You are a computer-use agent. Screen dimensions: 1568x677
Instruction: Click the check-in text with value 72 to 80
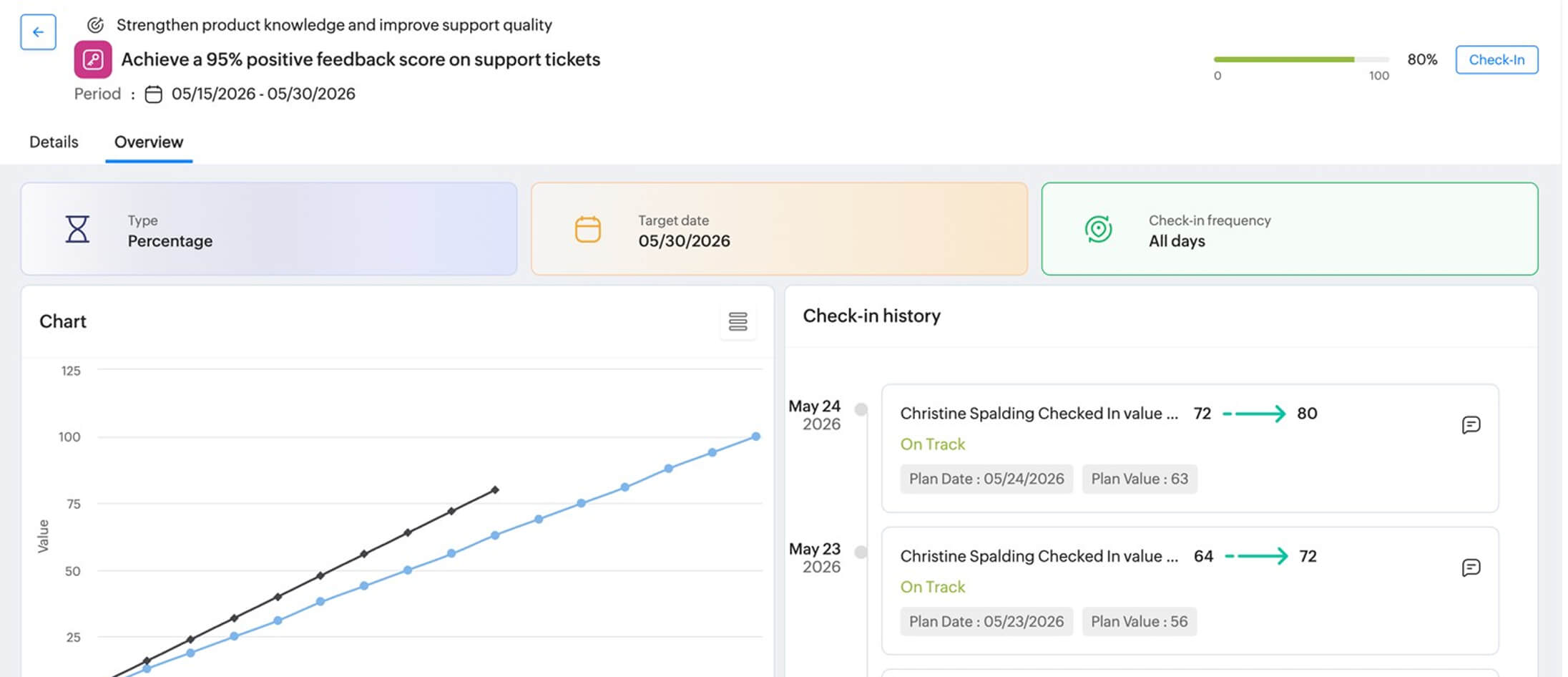[1039, 414]
